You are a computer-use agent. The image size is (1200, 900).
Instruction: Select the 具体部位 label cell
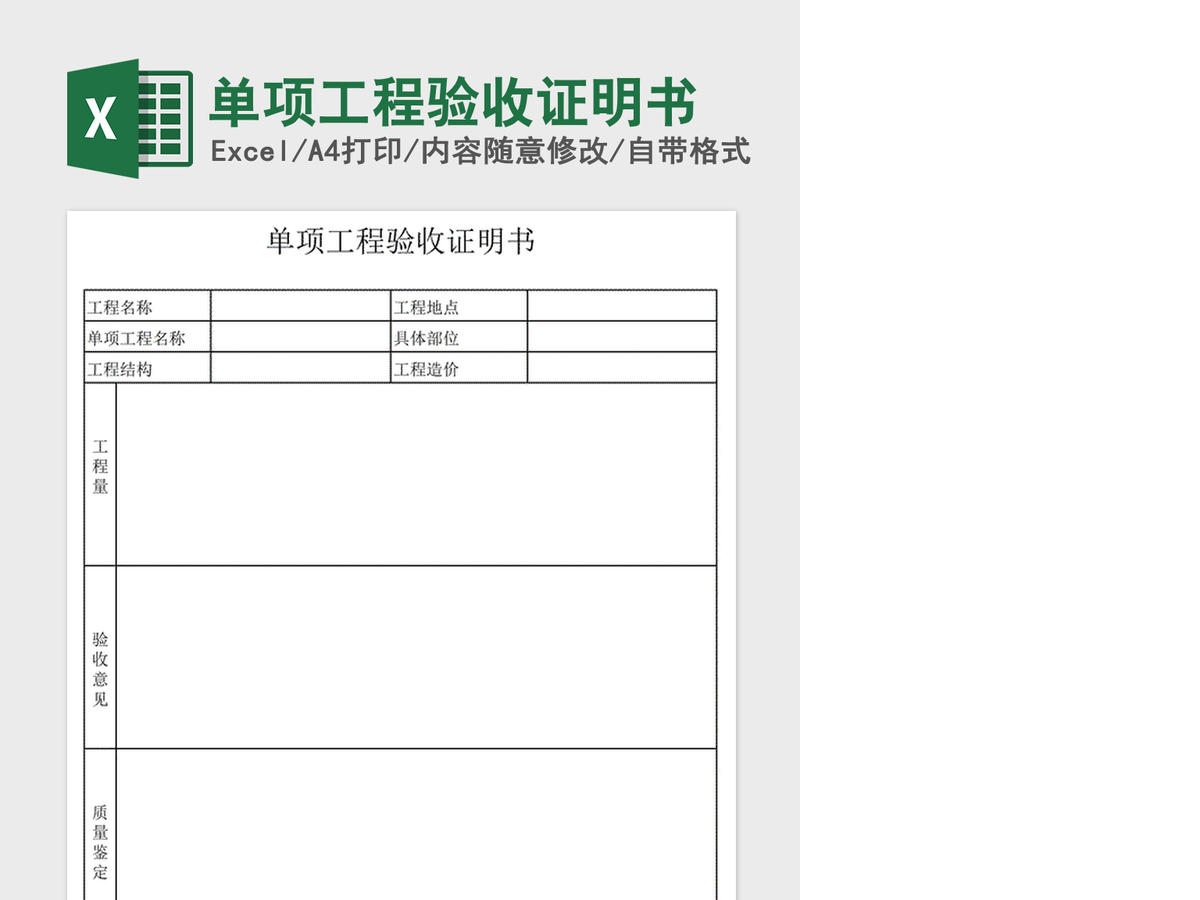pos(459,337)
